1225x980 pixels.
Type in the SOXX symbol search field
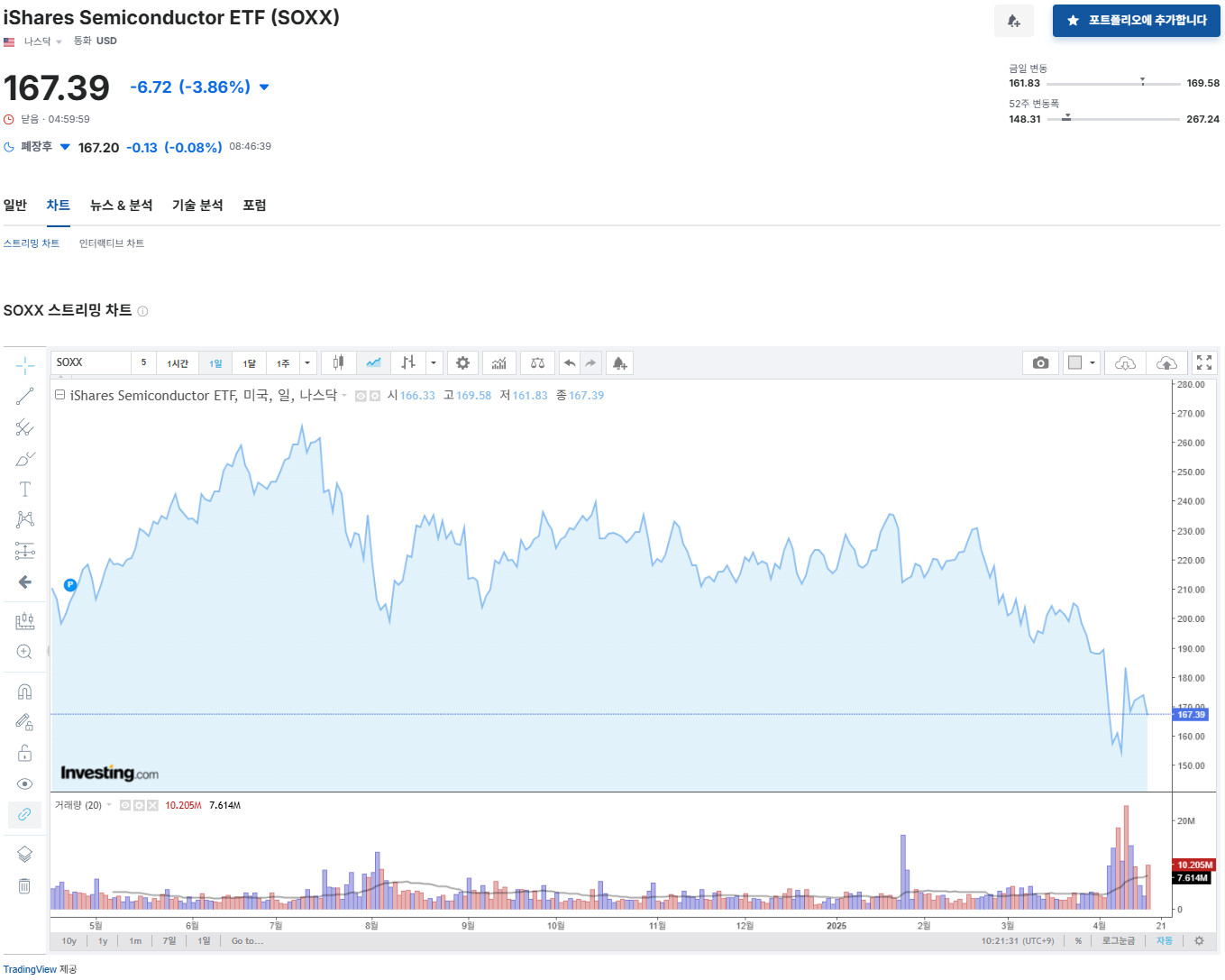(x=90, y=362)
